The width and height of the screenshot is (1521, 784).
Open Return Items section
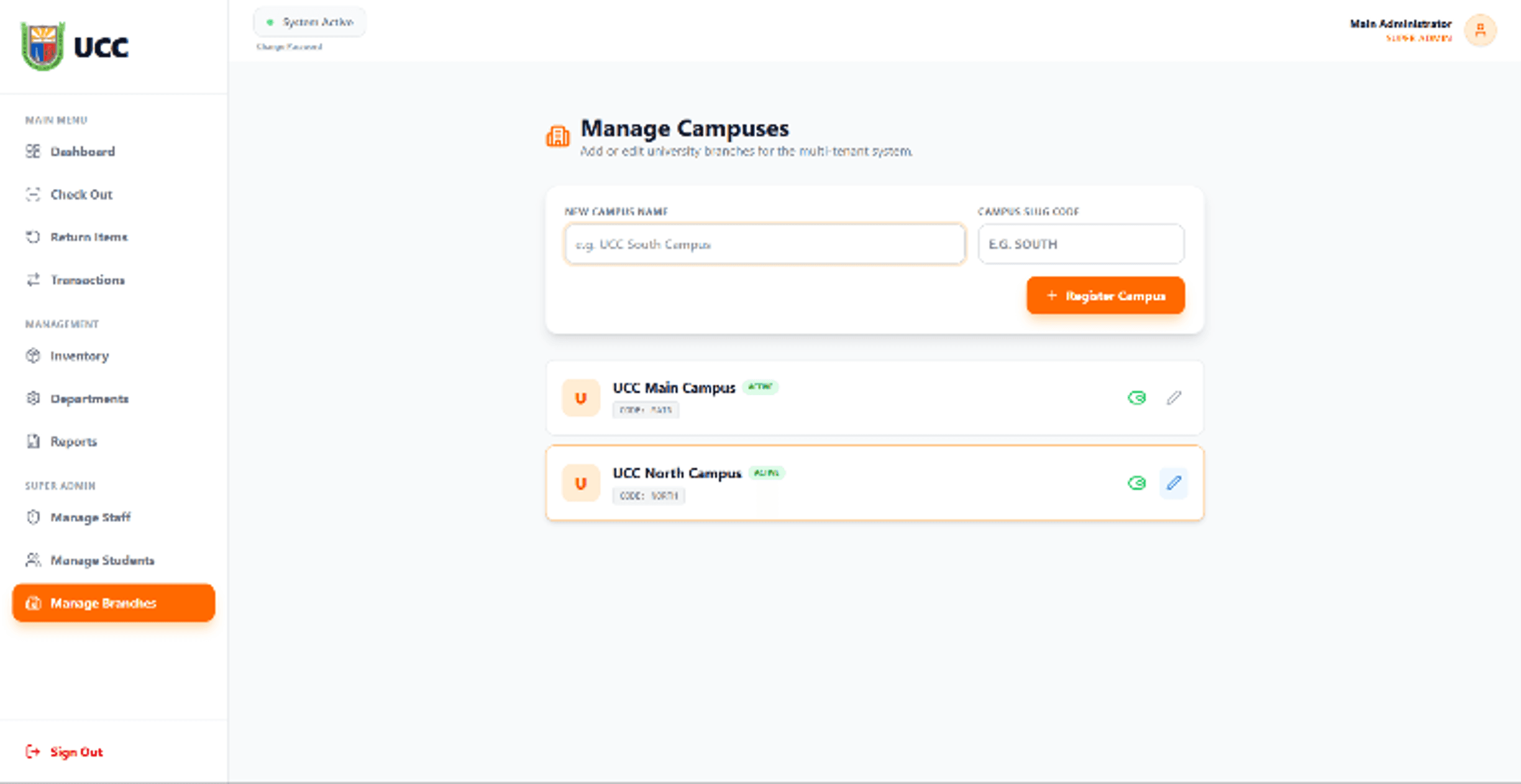pos(113,237)
